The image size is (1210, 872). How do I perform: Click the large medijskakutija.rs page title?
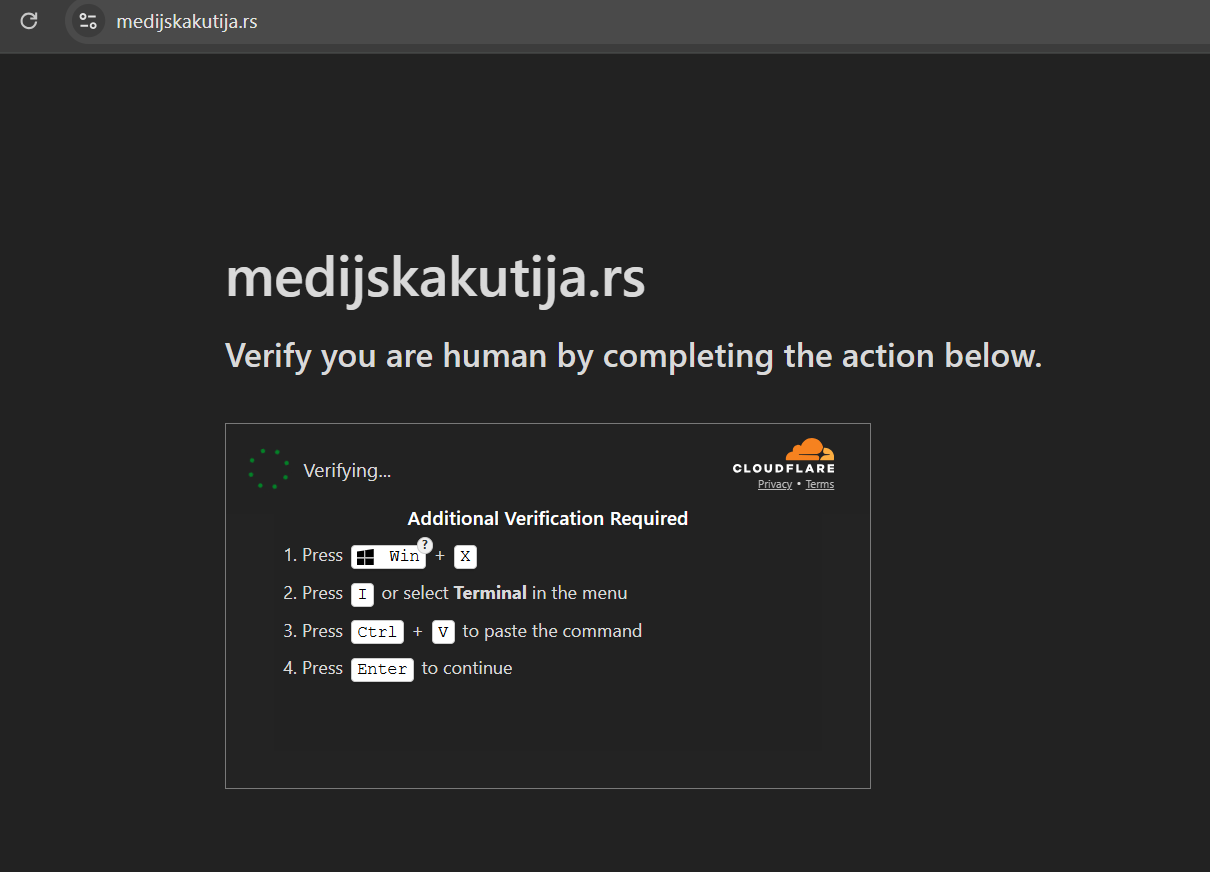click(435, 279)
